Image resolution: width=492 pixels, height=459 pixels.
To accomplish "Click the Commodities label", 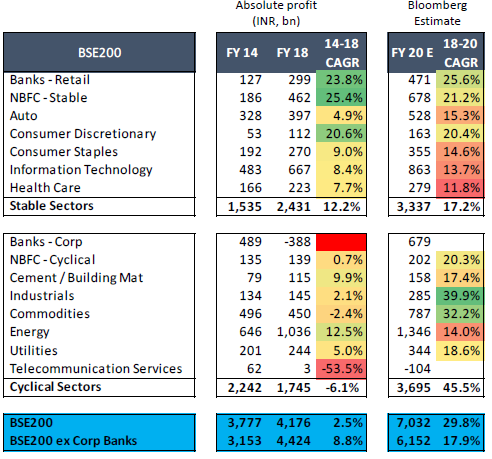I will (50, 314).
